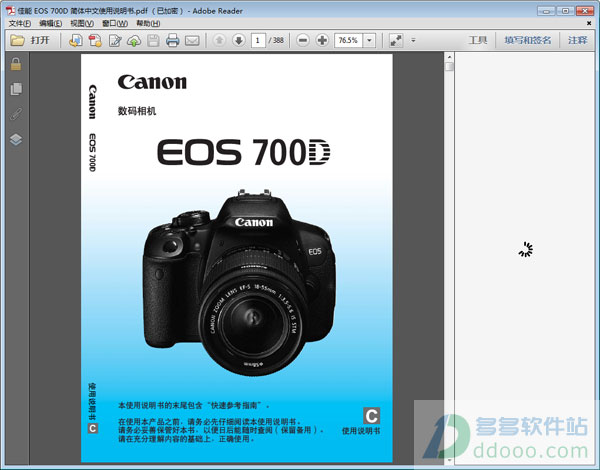Screen dimensions: 600x470
Task: Click the 数码相机 text on the page
Action: (x=137, y=111)
